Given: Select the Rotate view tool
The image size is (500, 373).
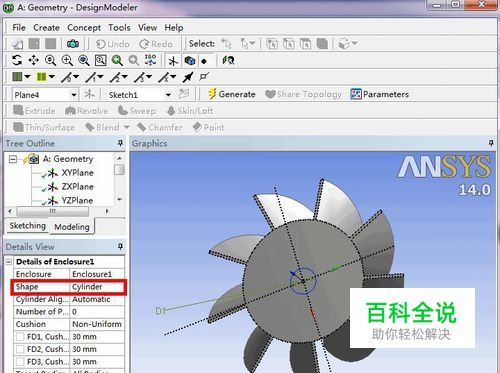Looking at the screenshot, I should (17, 60).
